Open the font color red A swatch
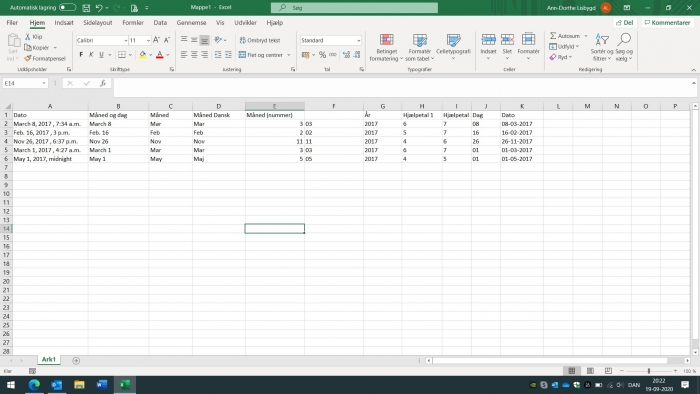 pos(159,55)
